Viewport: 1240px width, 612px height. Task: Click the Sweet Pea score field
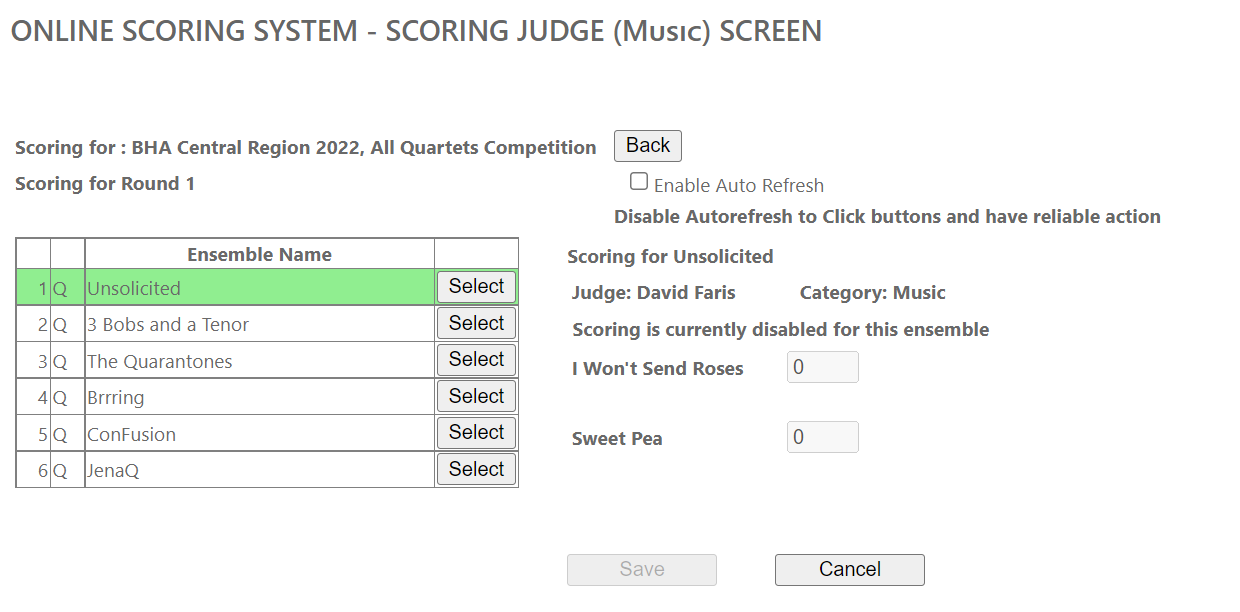pyautogui.click(x=822, y=437)
